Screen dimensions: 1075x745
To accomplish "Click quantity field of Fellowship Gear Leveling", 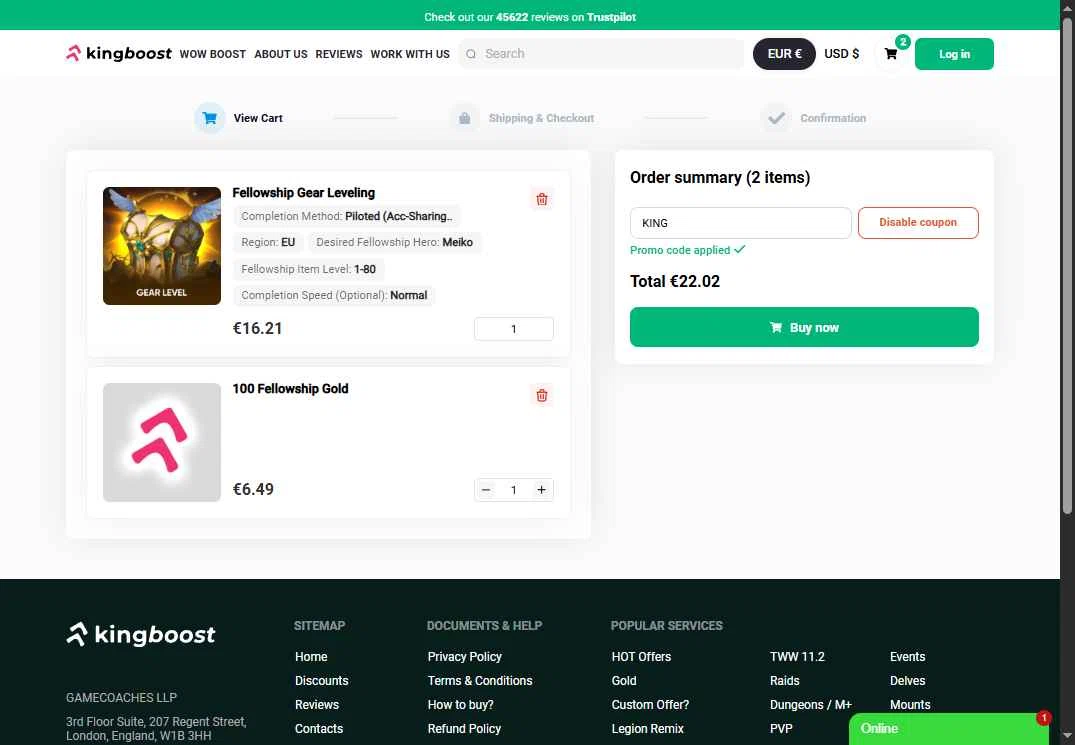I will tap(514, 329).
